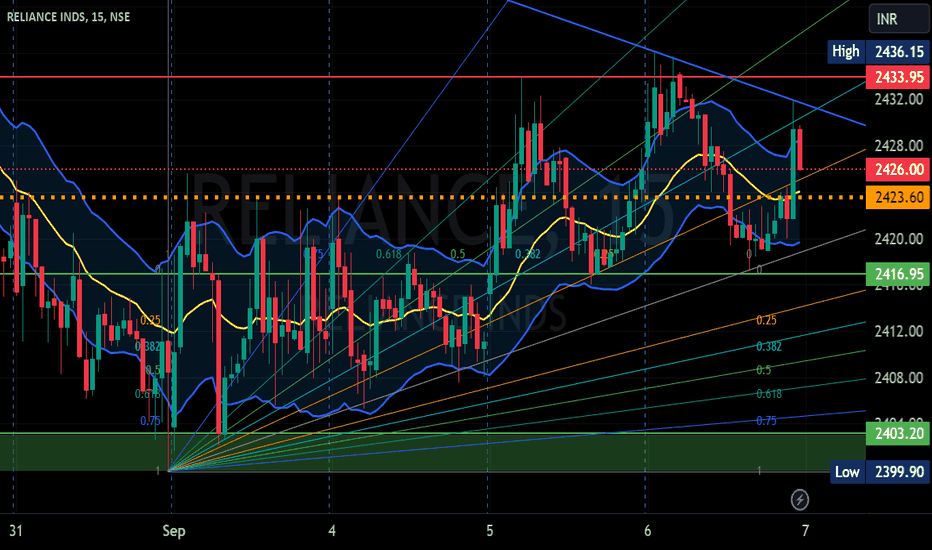This screenshot has height=550, width=932.
Task: Click the 2408.00 price axis tick
Action: click(898, 378)
